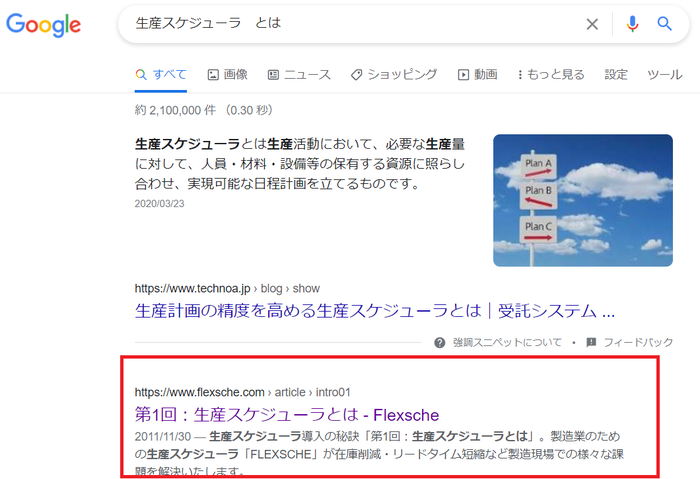Image resolution: width=700 pixels, height=479 pixels.
Task: Open the 生産計画の精度を高める生産スケジューラとは result
Action: tap(374, 310)
